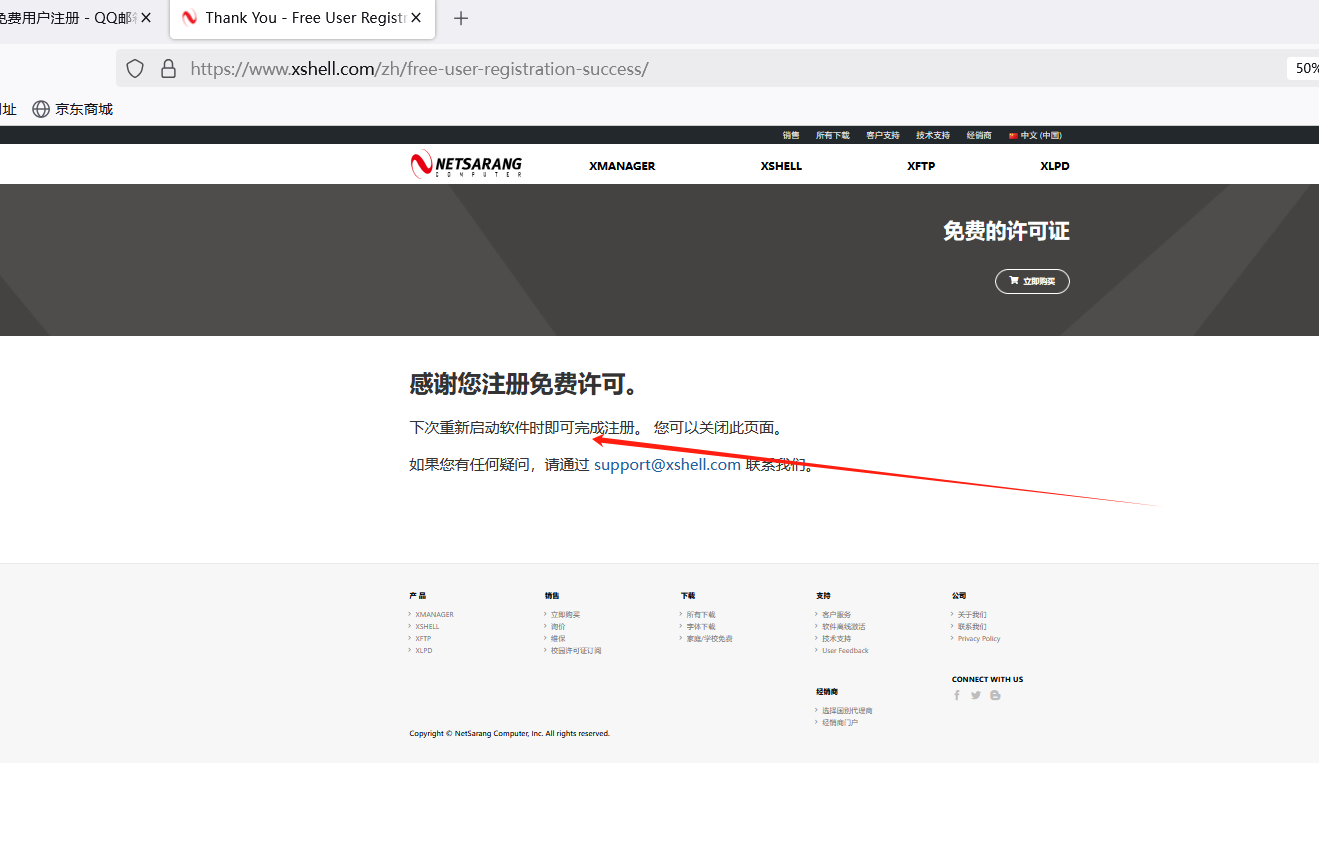Click the 选择国别代理商 footer link
The height and width of the screenshot is (861, 1319).
pos(847,711)
